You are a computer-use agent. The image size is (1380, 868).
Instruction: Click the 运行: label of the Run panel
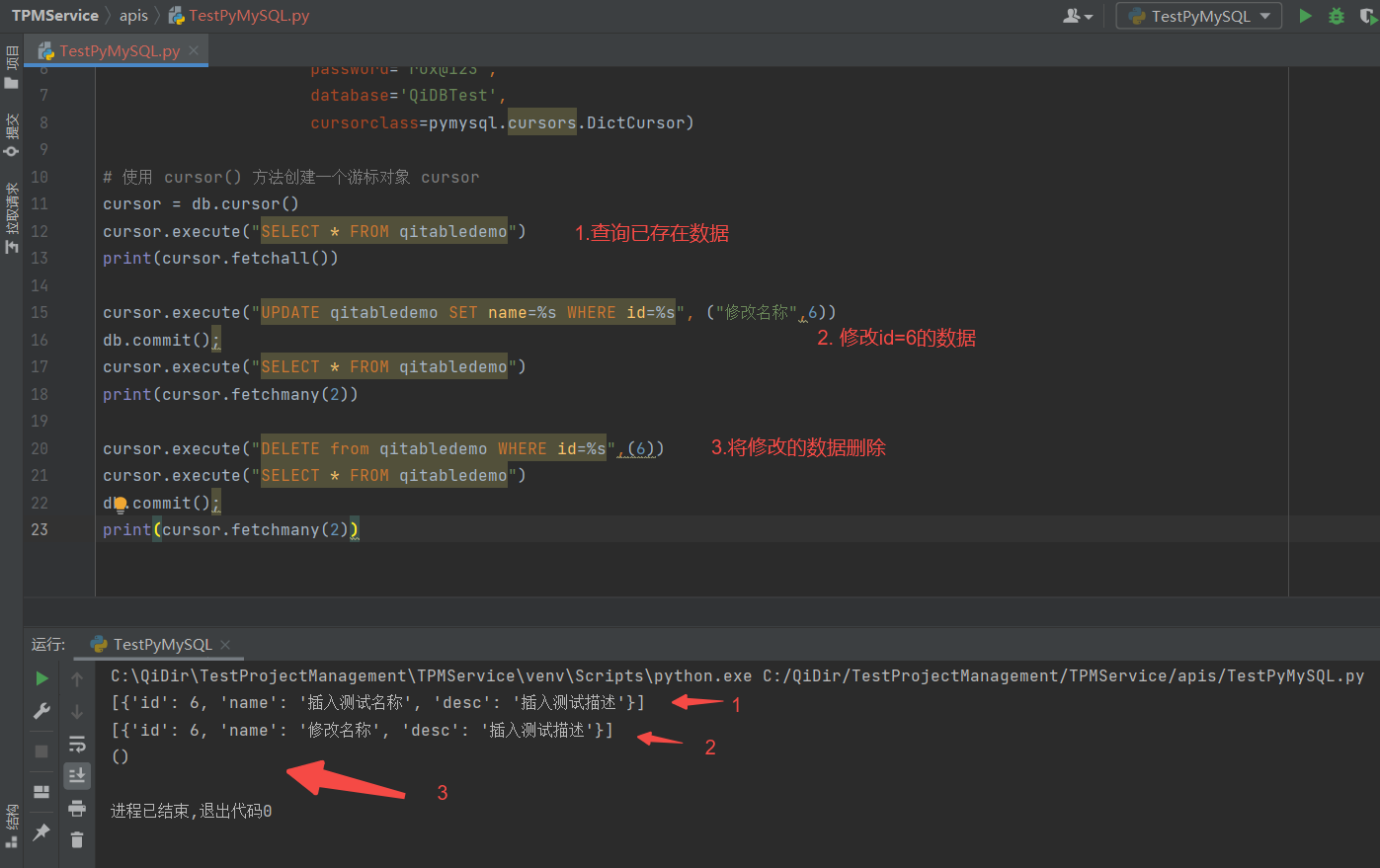[47, 644]
